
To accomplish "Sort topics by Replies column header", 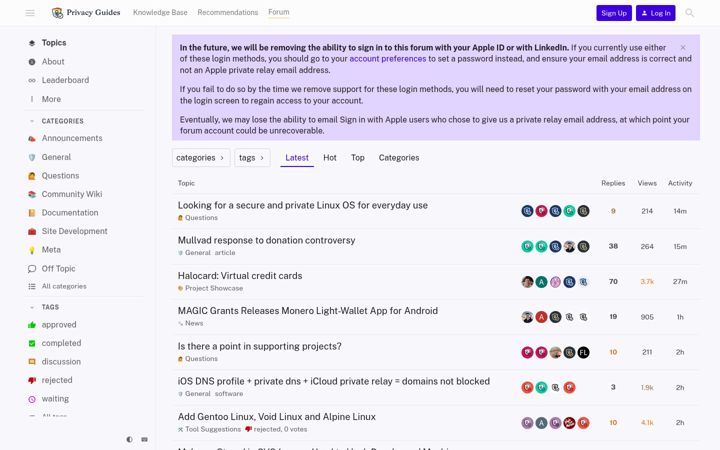I will tap(613, 183).
